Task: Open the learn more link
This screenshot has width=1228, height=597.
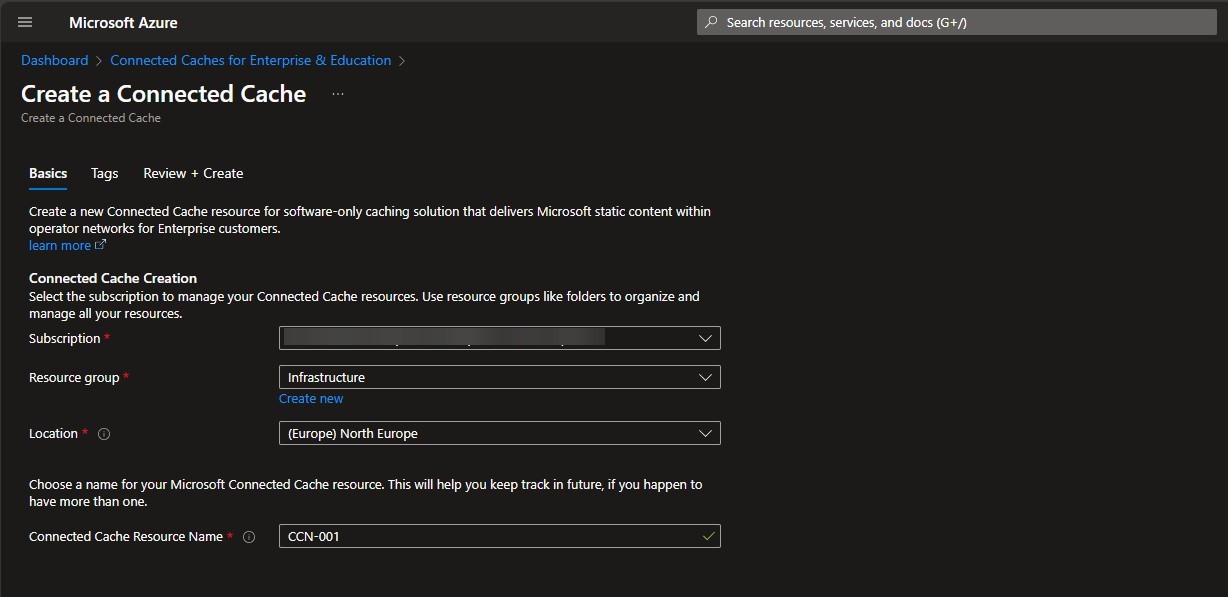Action: click(x=60, y=245)
